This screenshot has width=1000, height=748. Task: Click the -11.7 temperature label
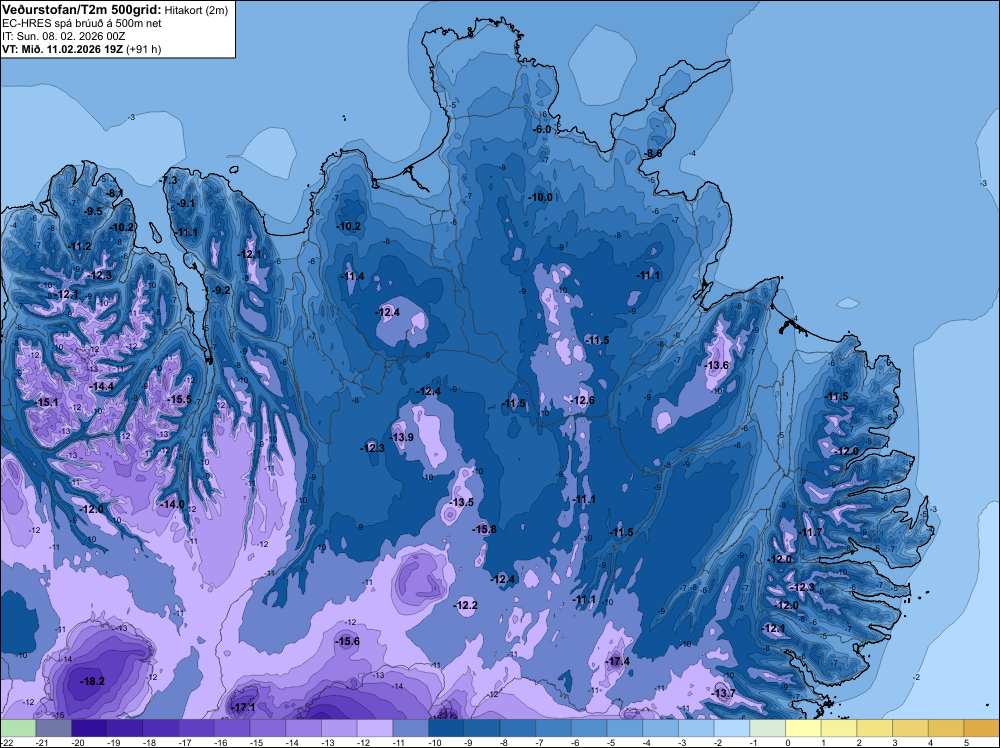point(810,532)
